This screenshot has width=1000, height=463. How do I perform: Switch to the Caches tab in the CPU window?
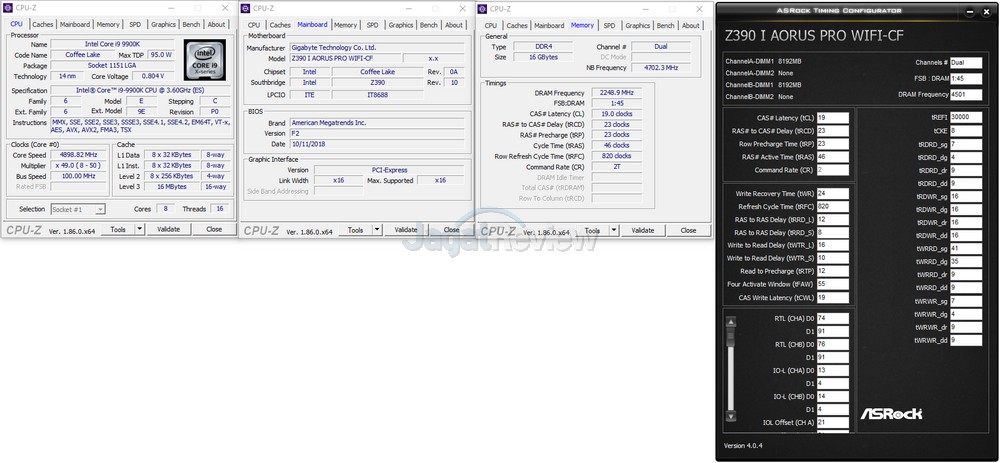click(x=42, y=24)
